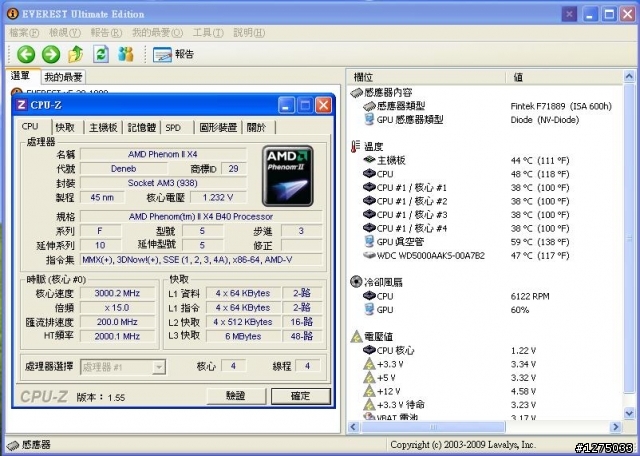Select the +3.3 V 待命 row label

[401, 405]
